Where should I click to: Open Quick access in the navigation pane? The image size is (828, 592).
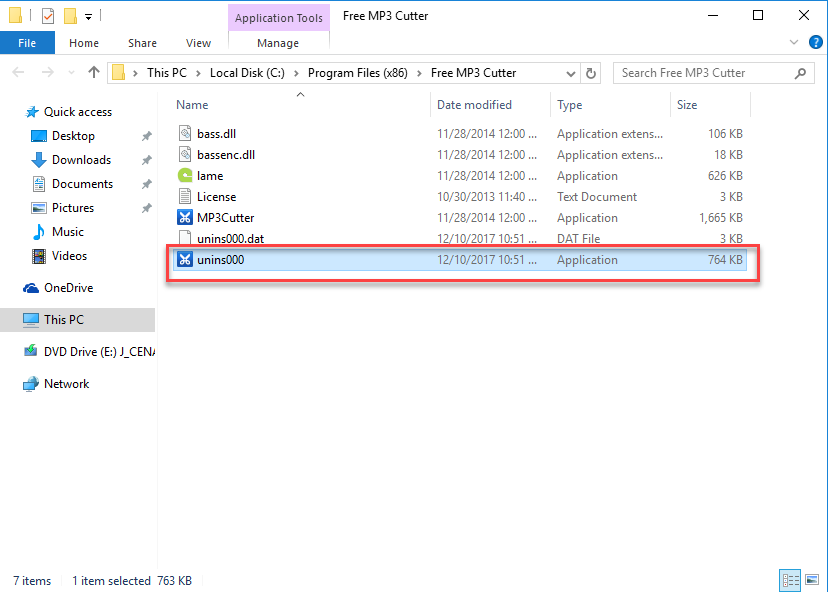pyautogui.click(x=78, y=112)
